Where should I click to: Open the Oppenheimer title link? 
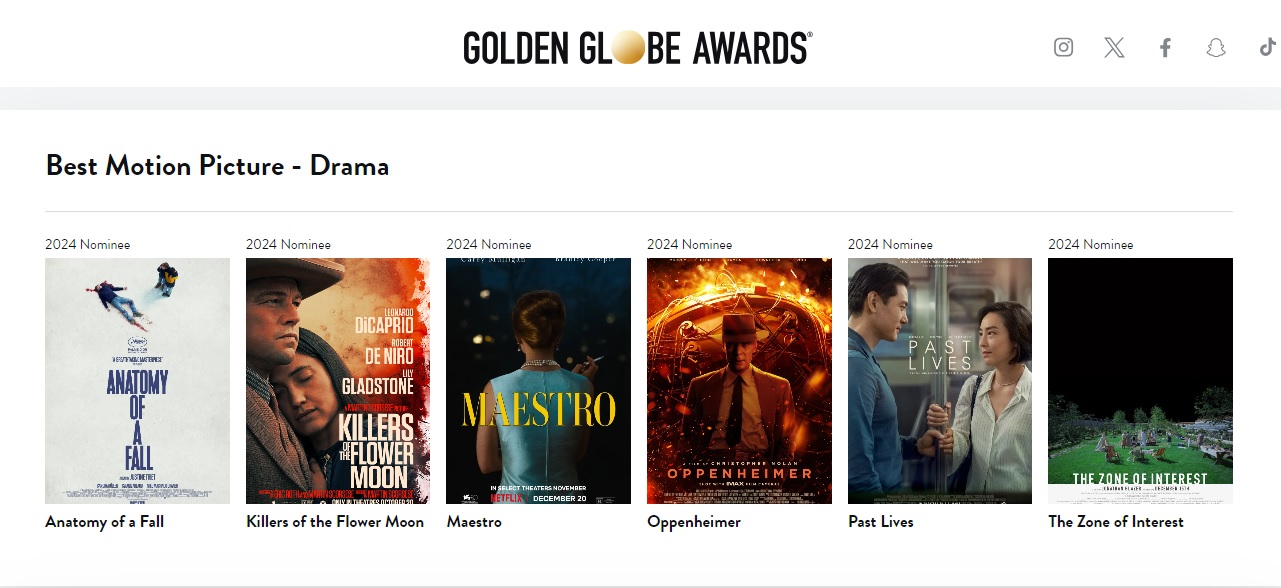coord(694,522)
